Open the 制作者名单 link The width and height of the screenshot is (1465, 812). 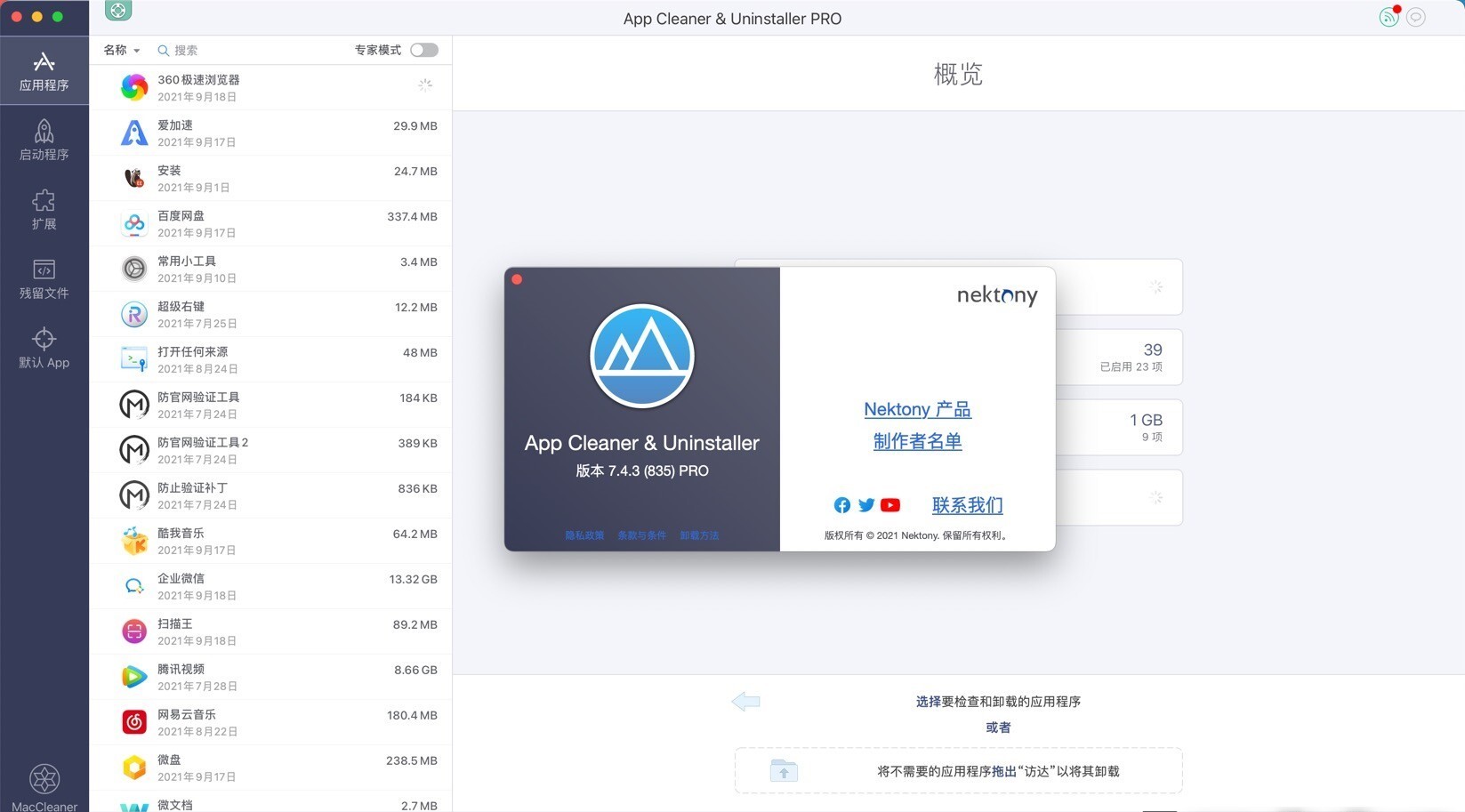pos(917,441)
